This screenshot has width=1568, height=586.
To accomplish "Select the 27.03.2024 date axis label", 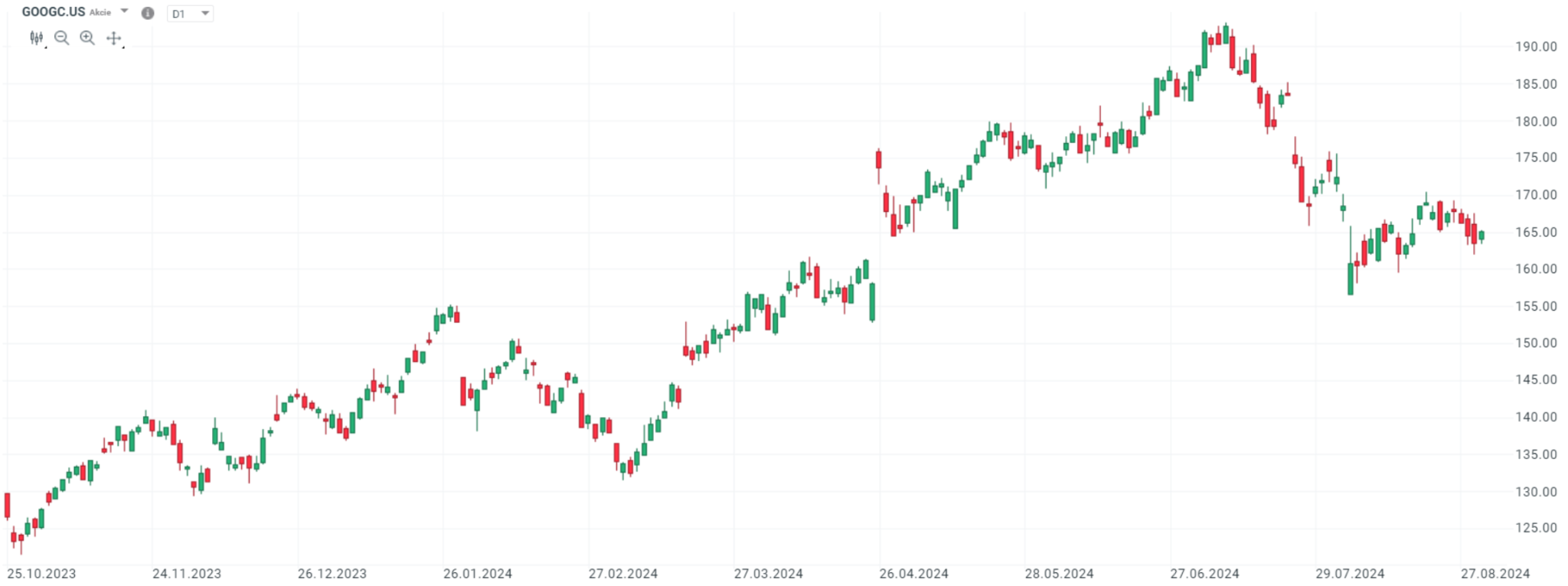I will click(769, 574).
